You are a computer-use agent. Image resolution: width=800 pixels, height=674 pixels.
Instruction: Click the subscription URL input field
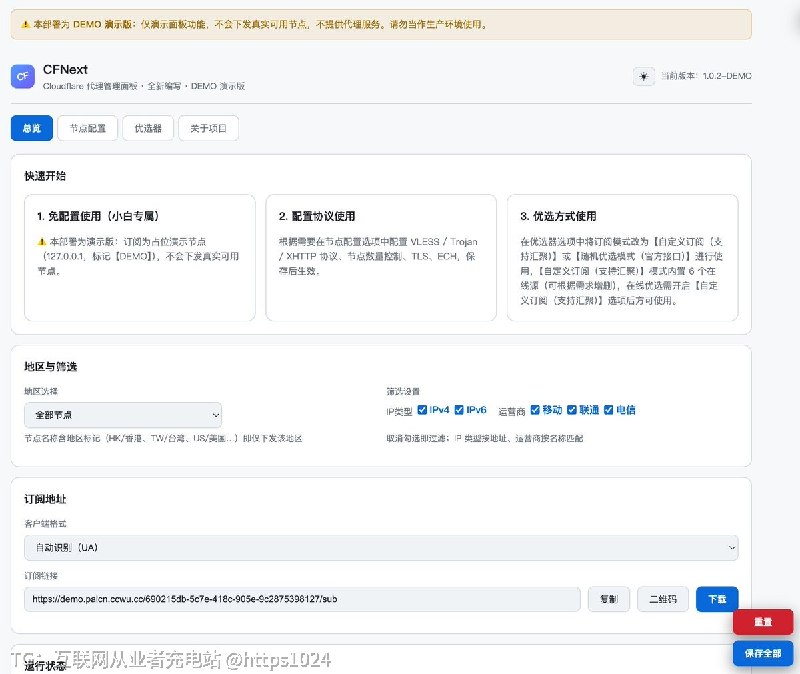pyautogui.click(x=302, y=599)
